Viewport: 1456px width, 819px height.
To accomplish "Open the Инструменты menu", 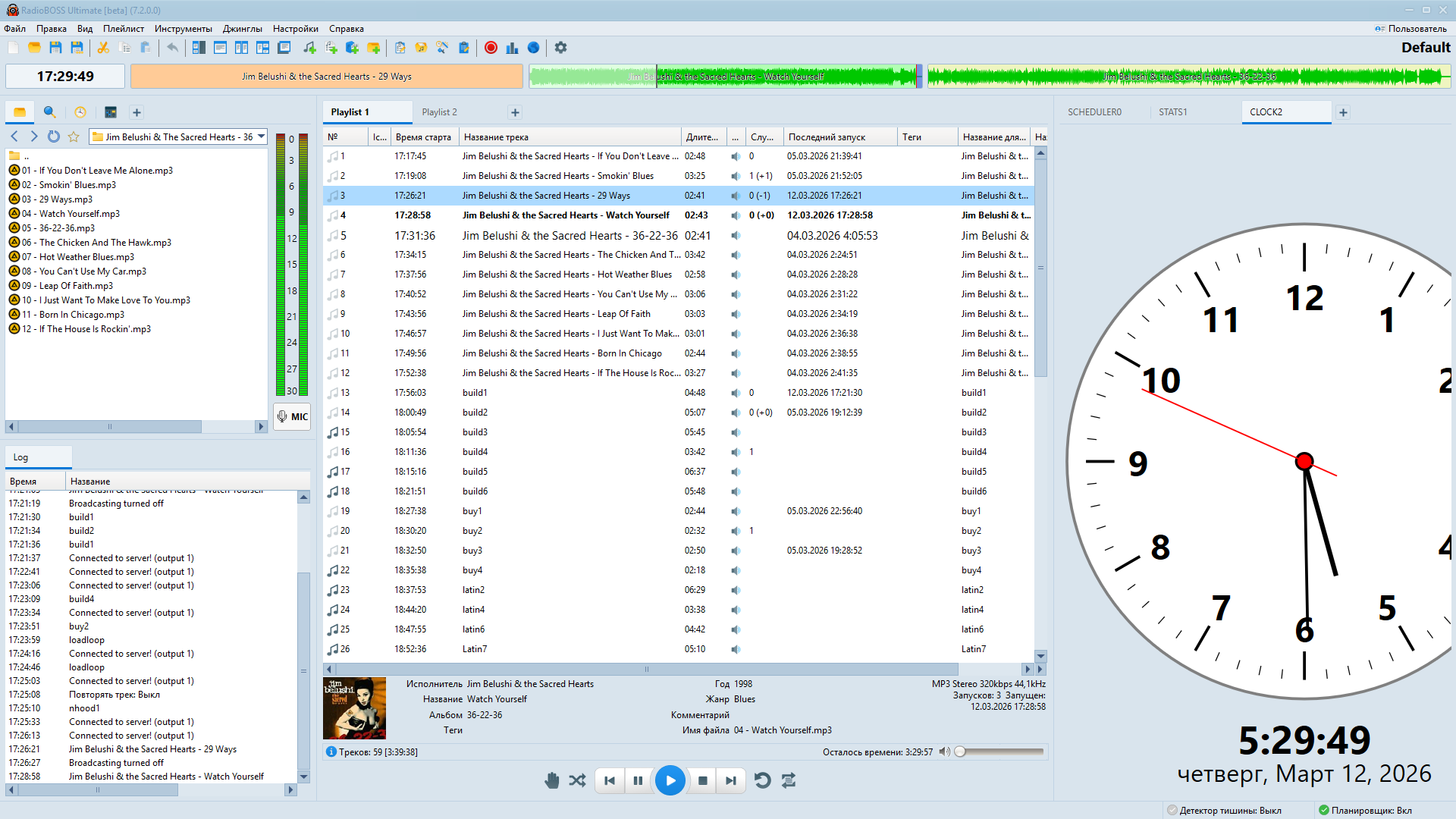I will (183, 29).
